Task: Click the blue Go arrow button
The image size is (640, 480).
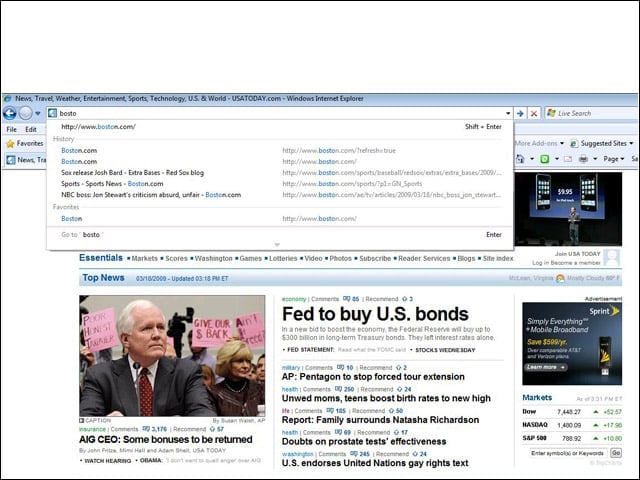Action: pos(520,113)
